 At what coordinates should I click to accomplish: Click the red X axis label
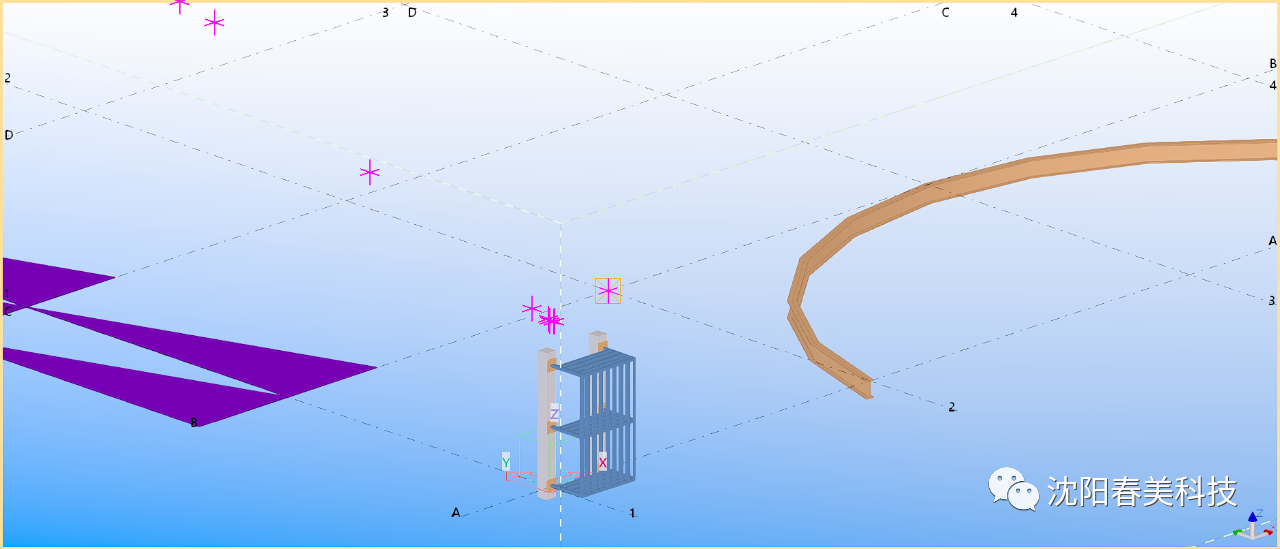tap(602, 462)
